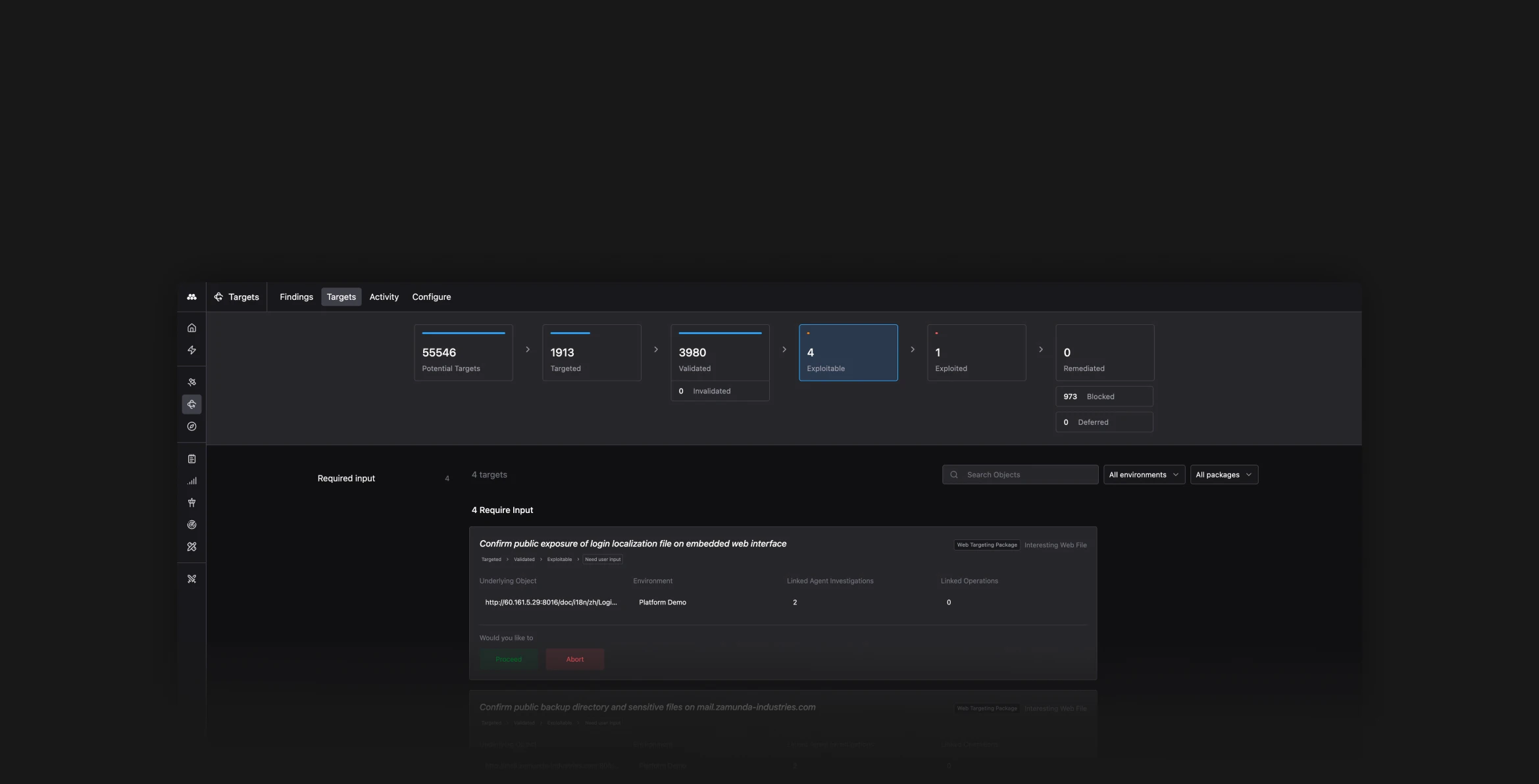
Task: Select the 1913 Targeted card
Action: click(592, 353)
